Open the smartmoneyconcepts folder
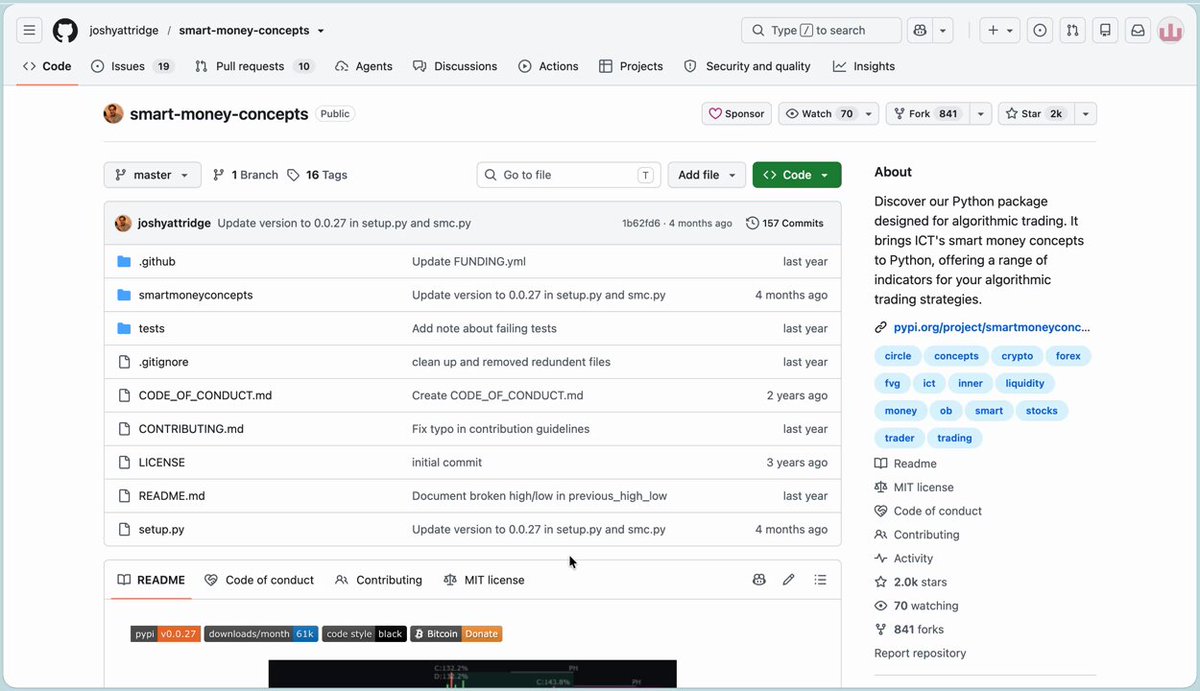Screen dimensions: 1200x691 pyautogui.click(x=196, y=295)
